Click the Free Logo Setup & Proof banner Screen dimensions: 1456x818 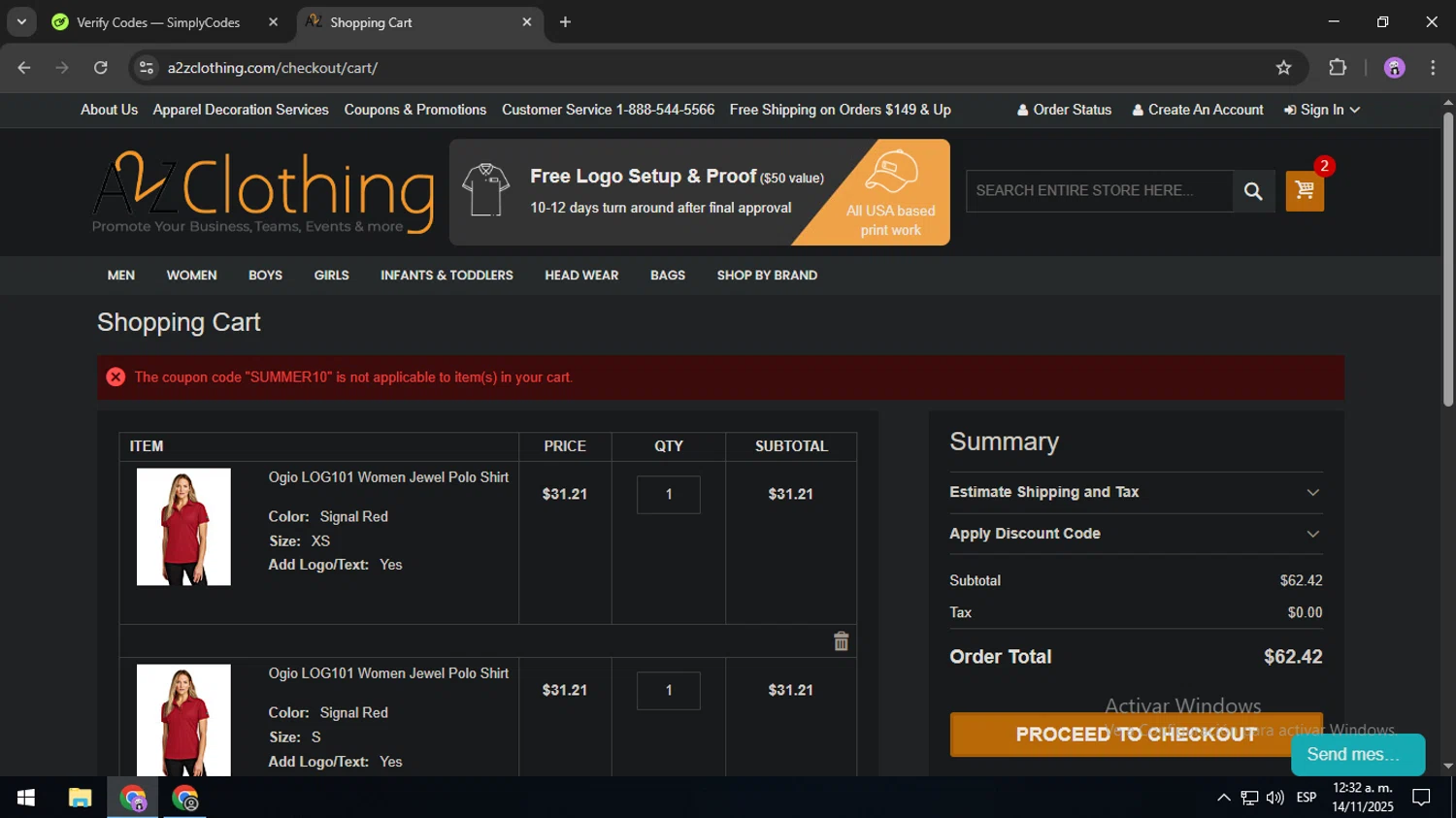click(699, 192)
